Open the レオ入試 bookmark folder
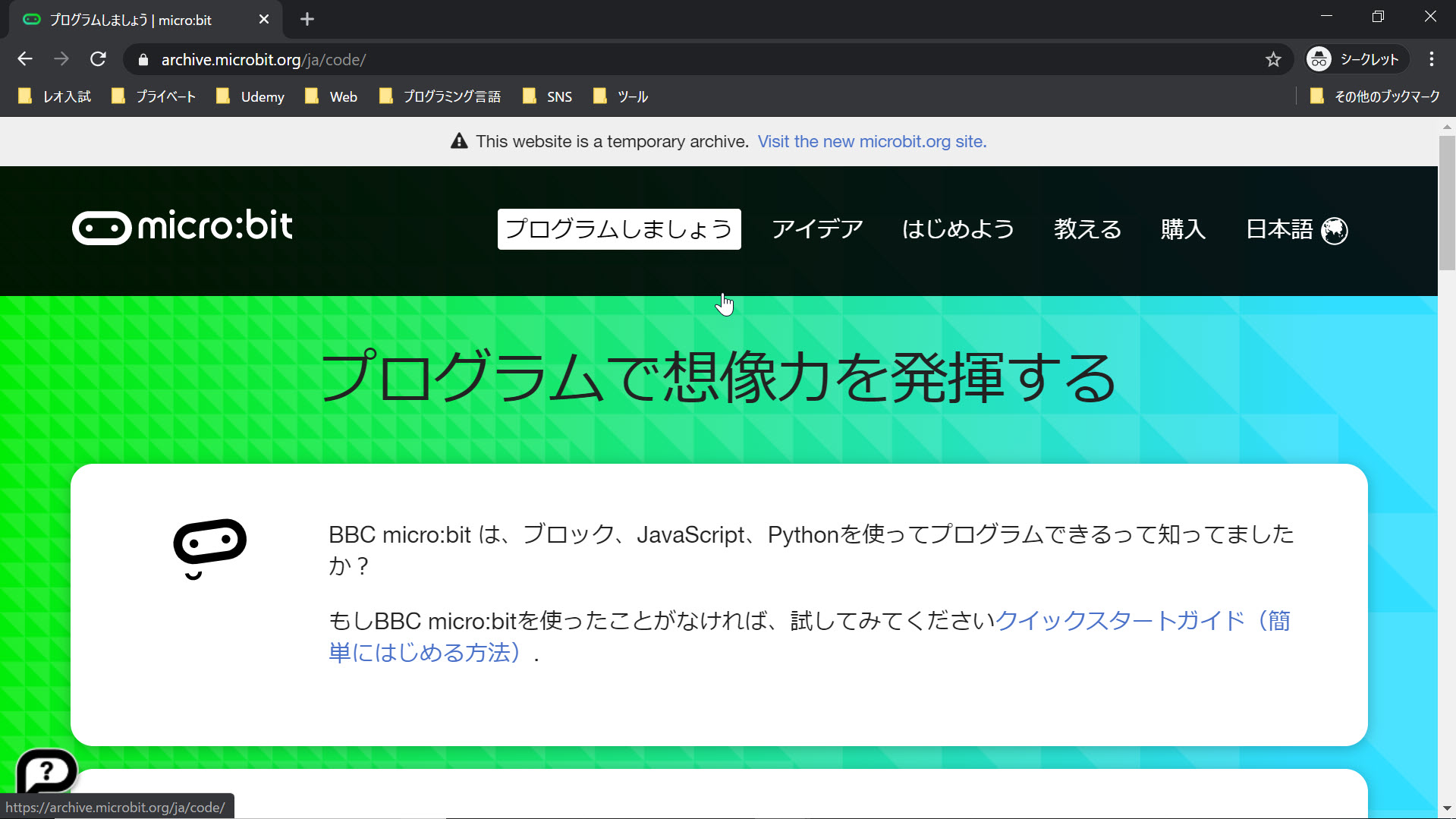 point(55,96)
